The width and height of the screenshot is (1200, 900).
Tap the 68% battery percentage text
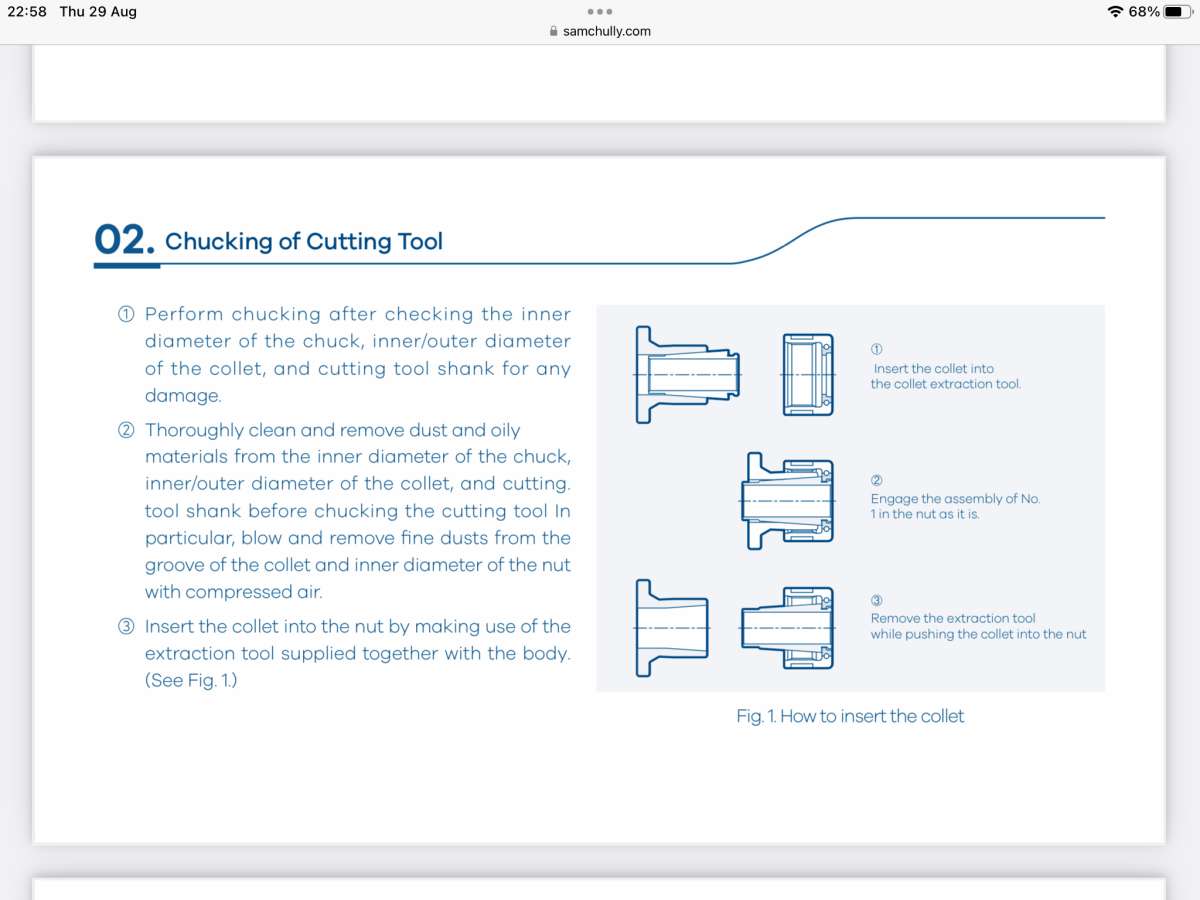point(1144,12)
